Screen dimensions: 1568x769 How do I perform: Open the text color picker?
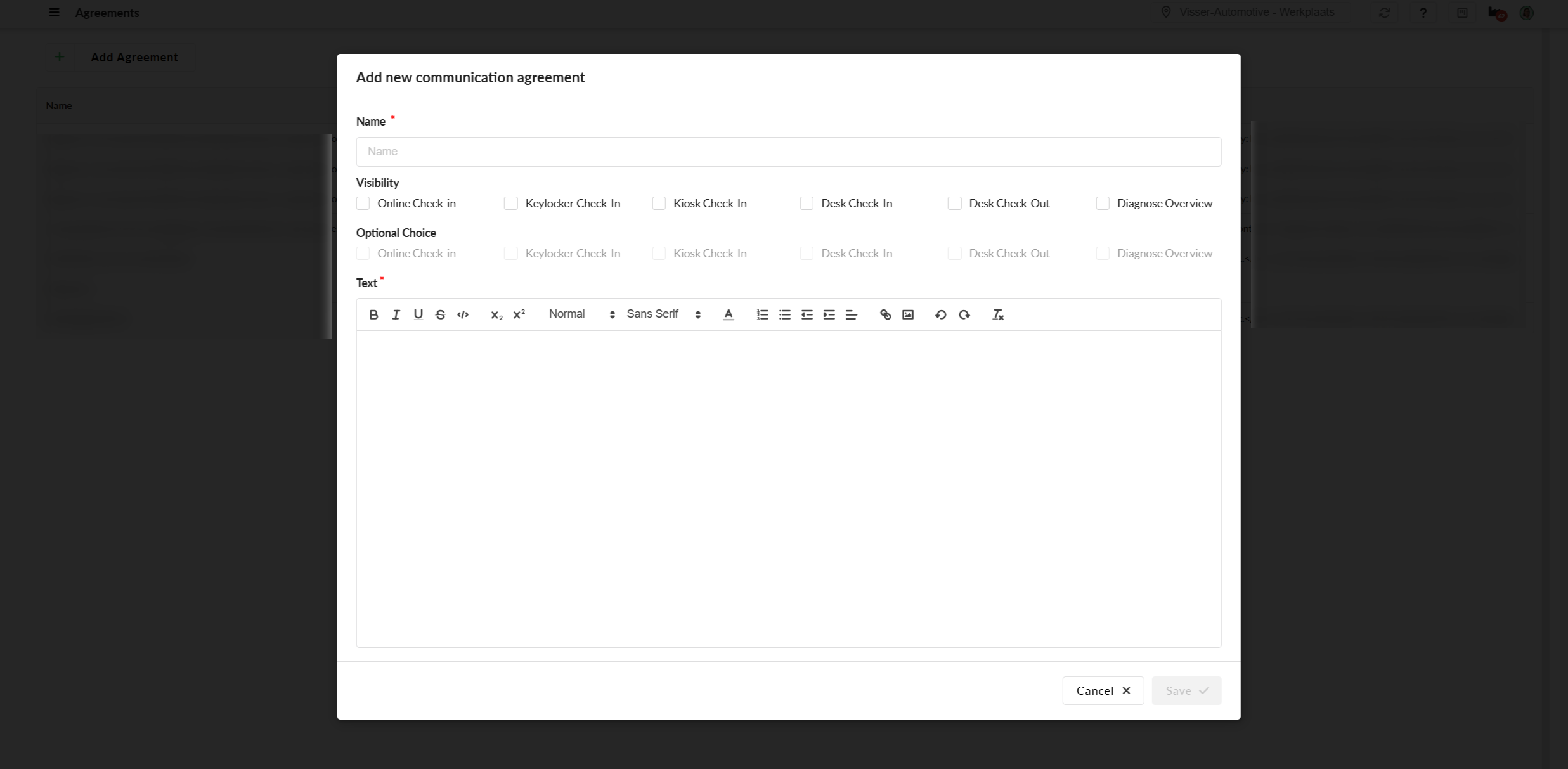click(x=729, y=314)
